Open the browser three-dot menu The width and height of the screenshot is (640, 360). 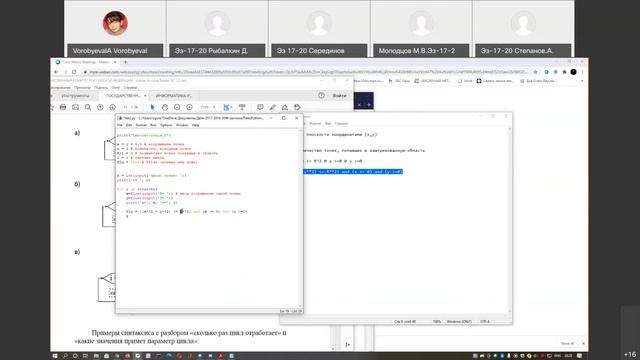tap(582, 72)
